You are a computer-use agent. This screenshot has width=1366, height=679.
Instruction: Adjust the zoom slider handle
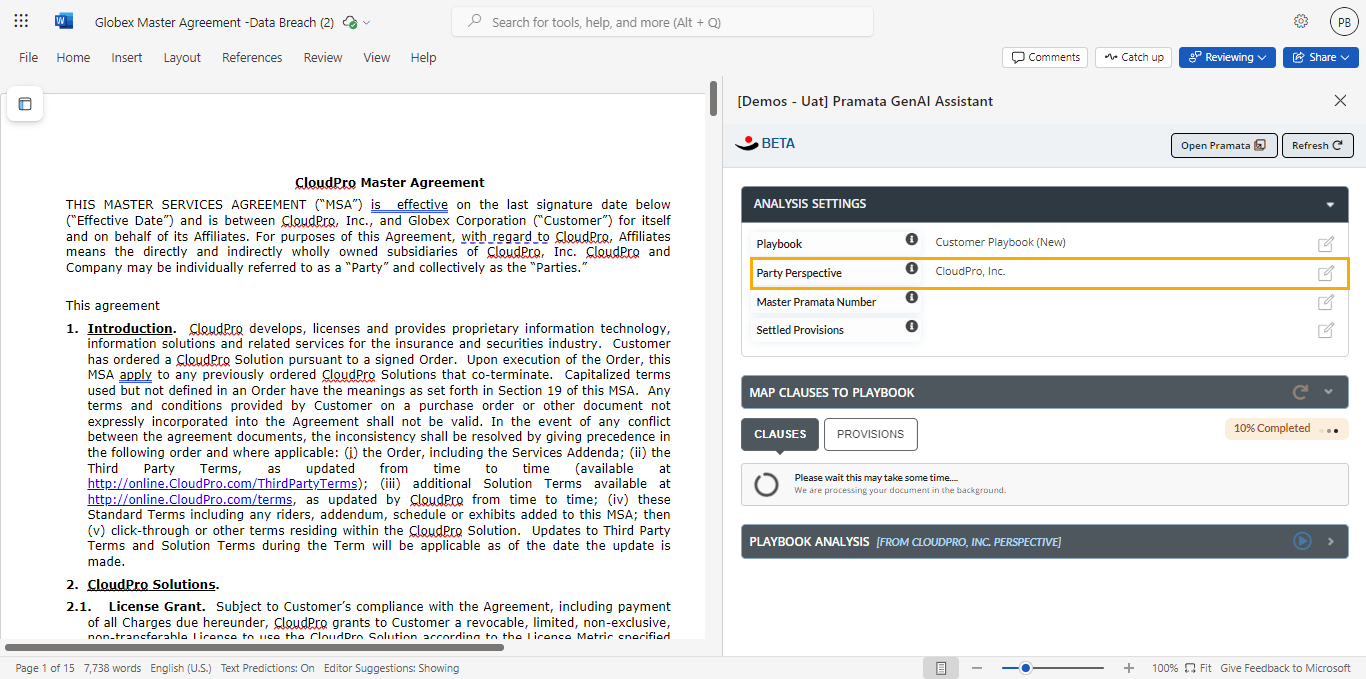click(x=1026, y=668)
